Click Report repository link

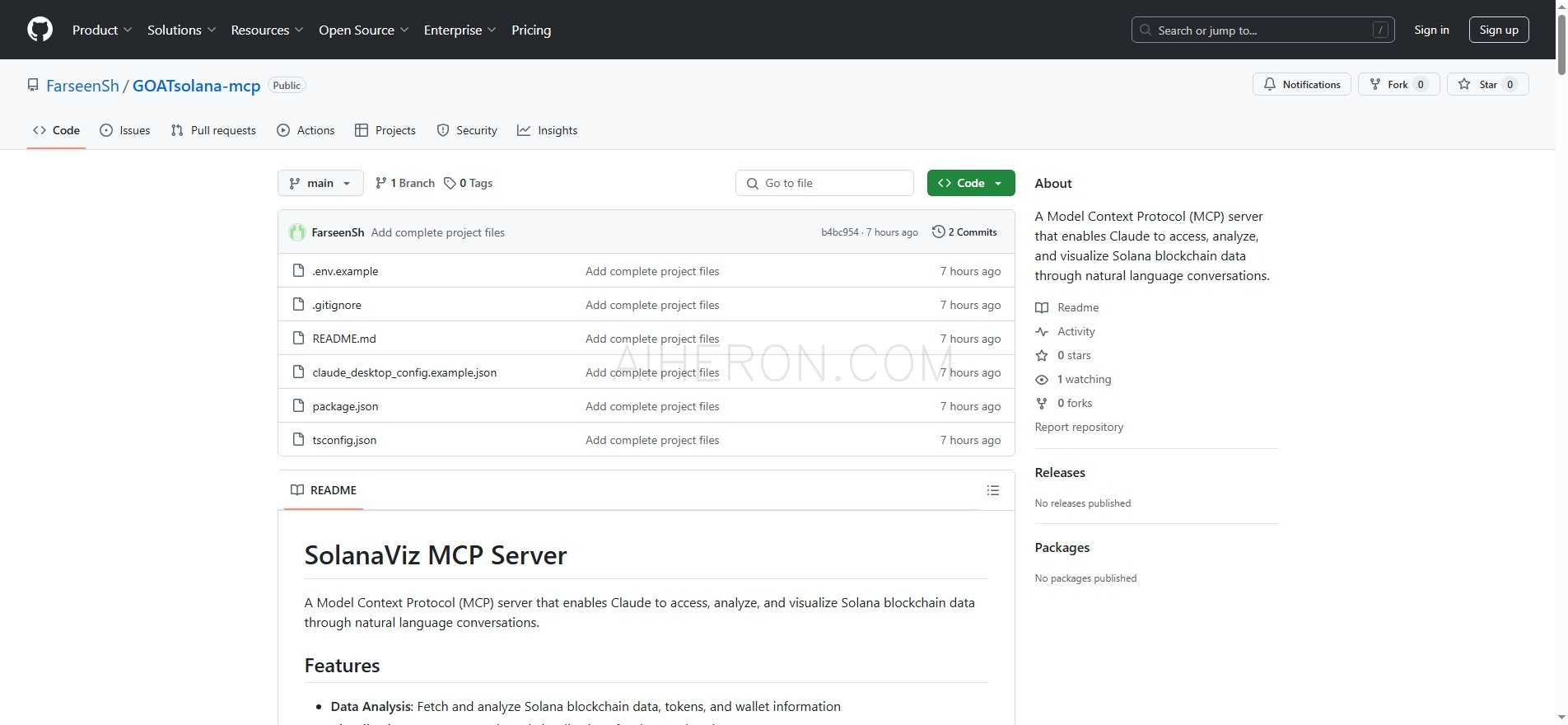tap(1079, 427)
